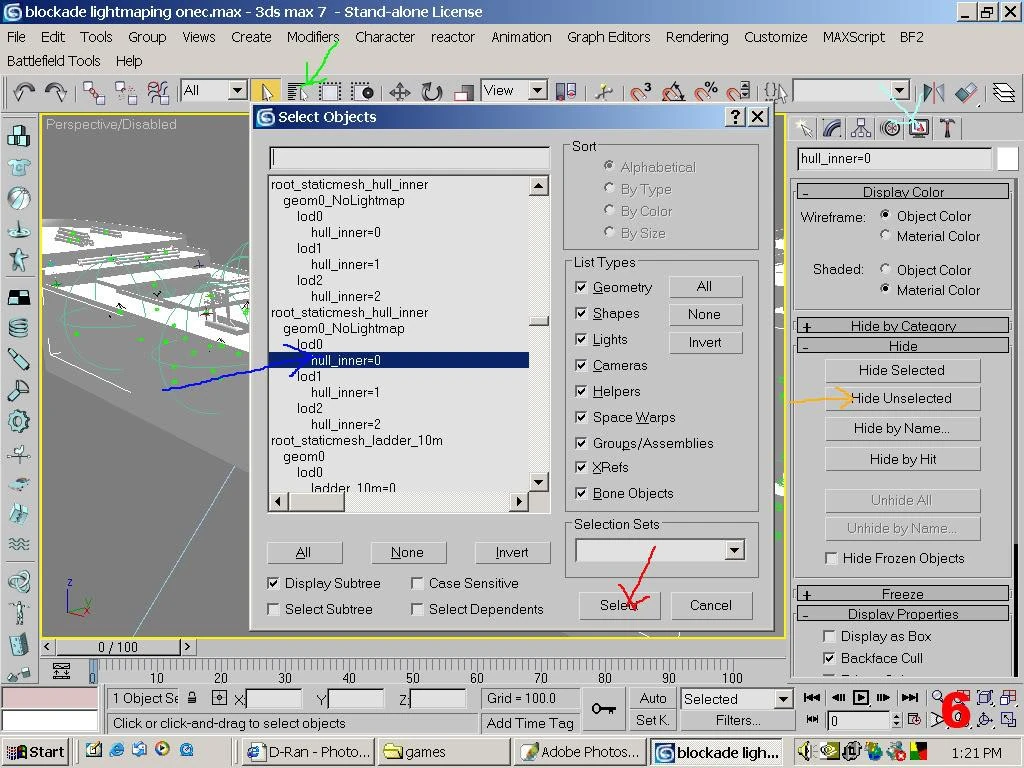Open Select by Name toolbar icon

click(x=297, y=92)
